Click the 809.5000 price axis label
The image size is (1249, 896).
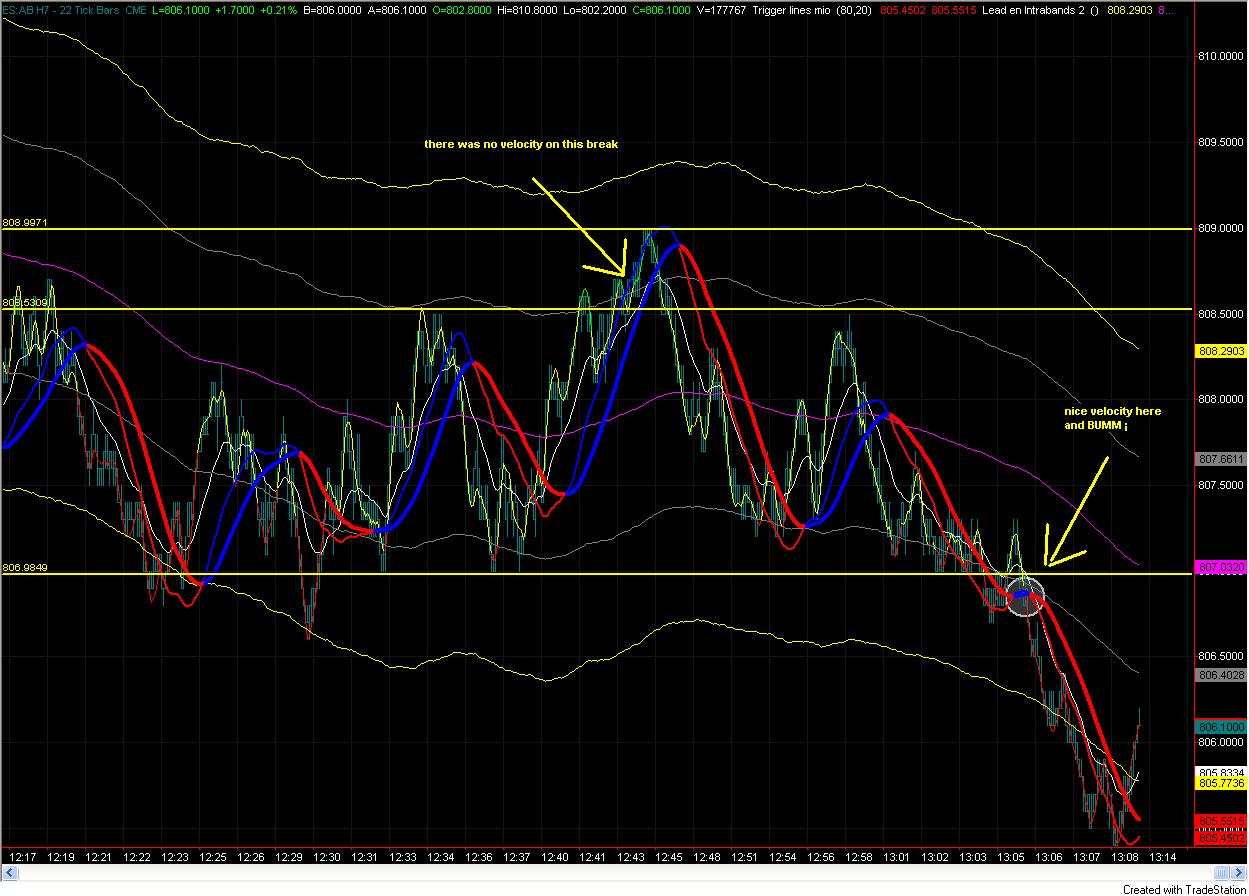pyautogui.click(x=1220, y=143)
